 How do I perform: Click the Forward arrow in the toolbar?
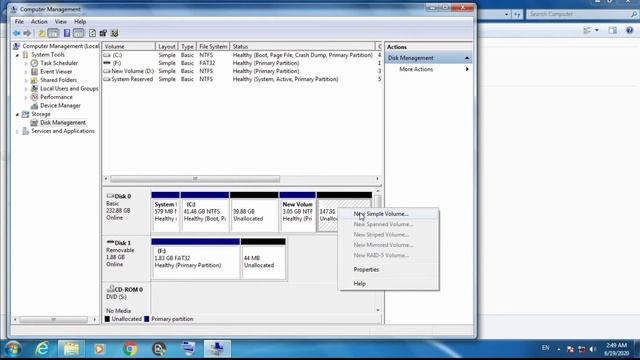click(27, 33)
